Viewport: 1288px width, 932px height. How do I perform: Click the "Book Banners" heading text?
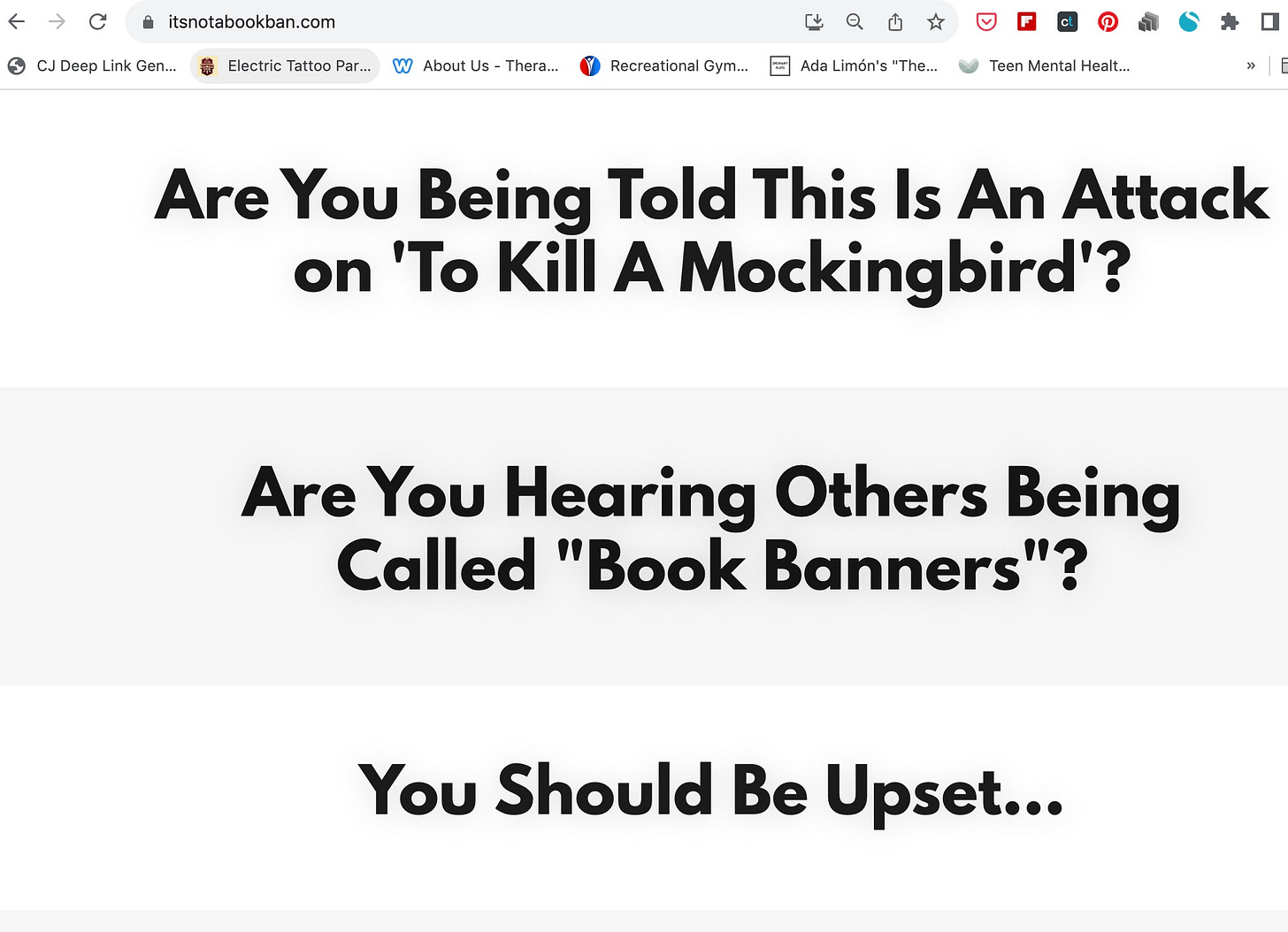pyautogui.click(x=710, y=529)
